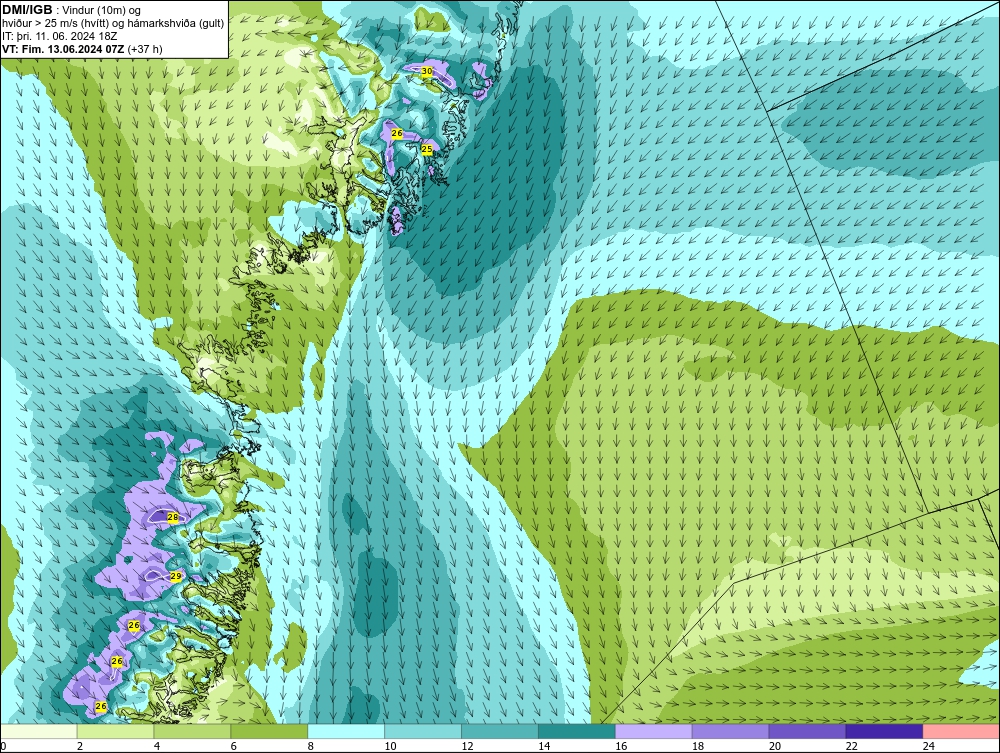This screenshot has height=753, width=1000.
Task: Click the legend scale number 2
Action: tap(80, 746)
